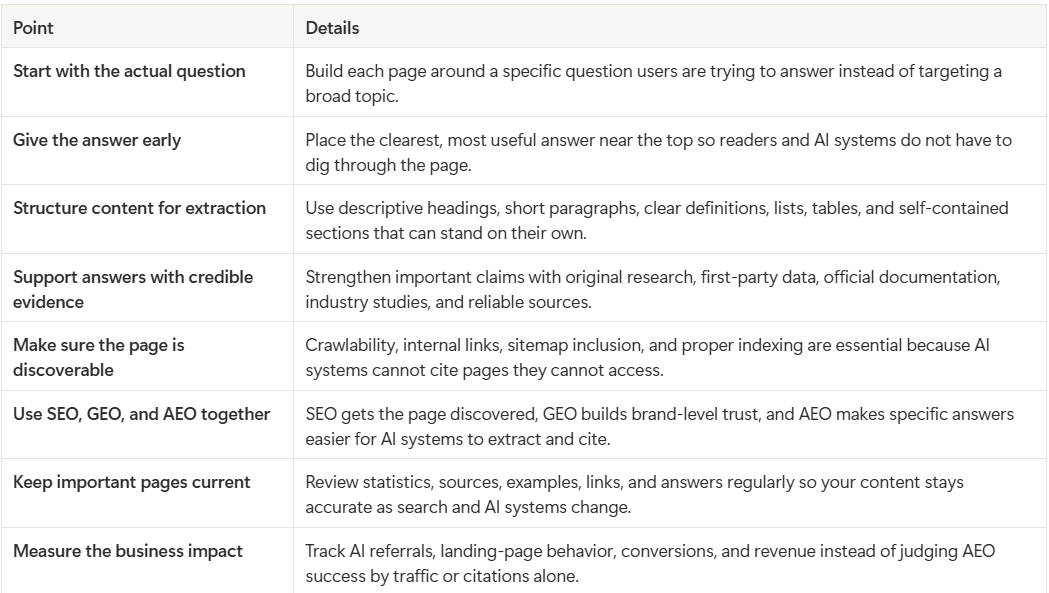Select the 'Measure the business impact' cell
This screenshot has height=593, width=1049.
pos(147,561)
